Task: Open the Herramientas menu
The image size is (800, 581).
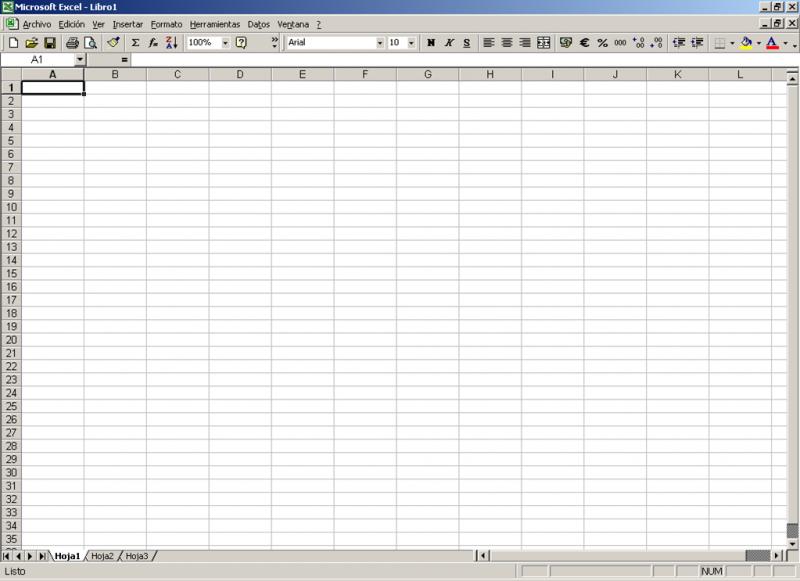Action: coord(215,24)
